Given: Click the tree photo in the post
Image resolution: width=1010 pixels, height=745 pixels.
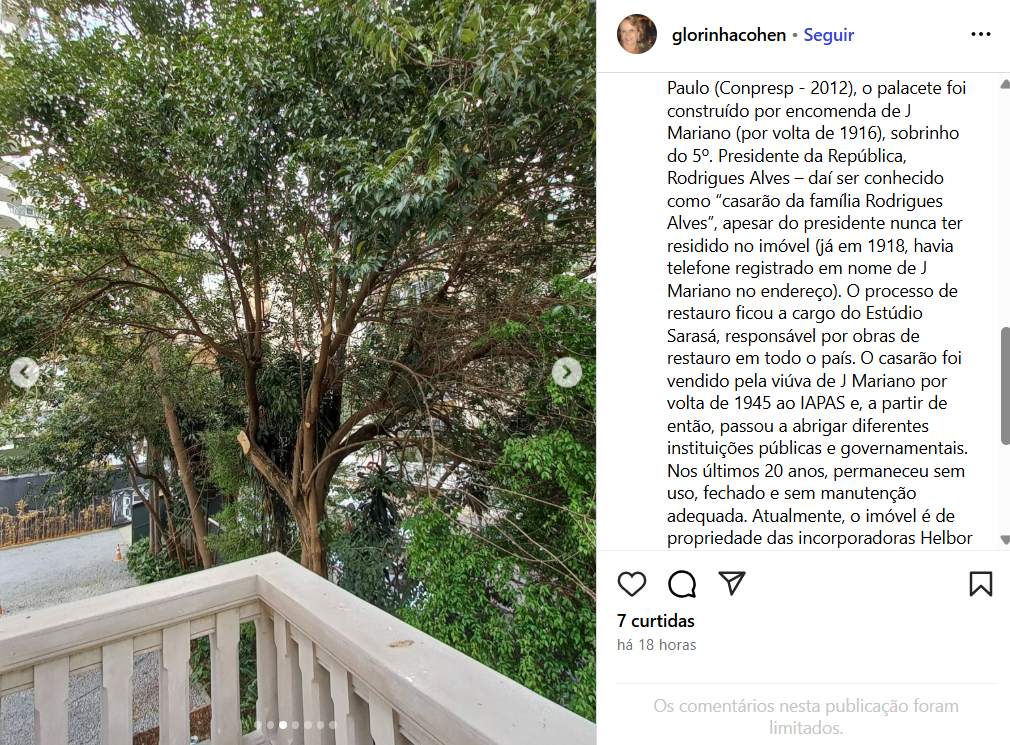Looking at the screenshot, I should (x=298, y=372).
